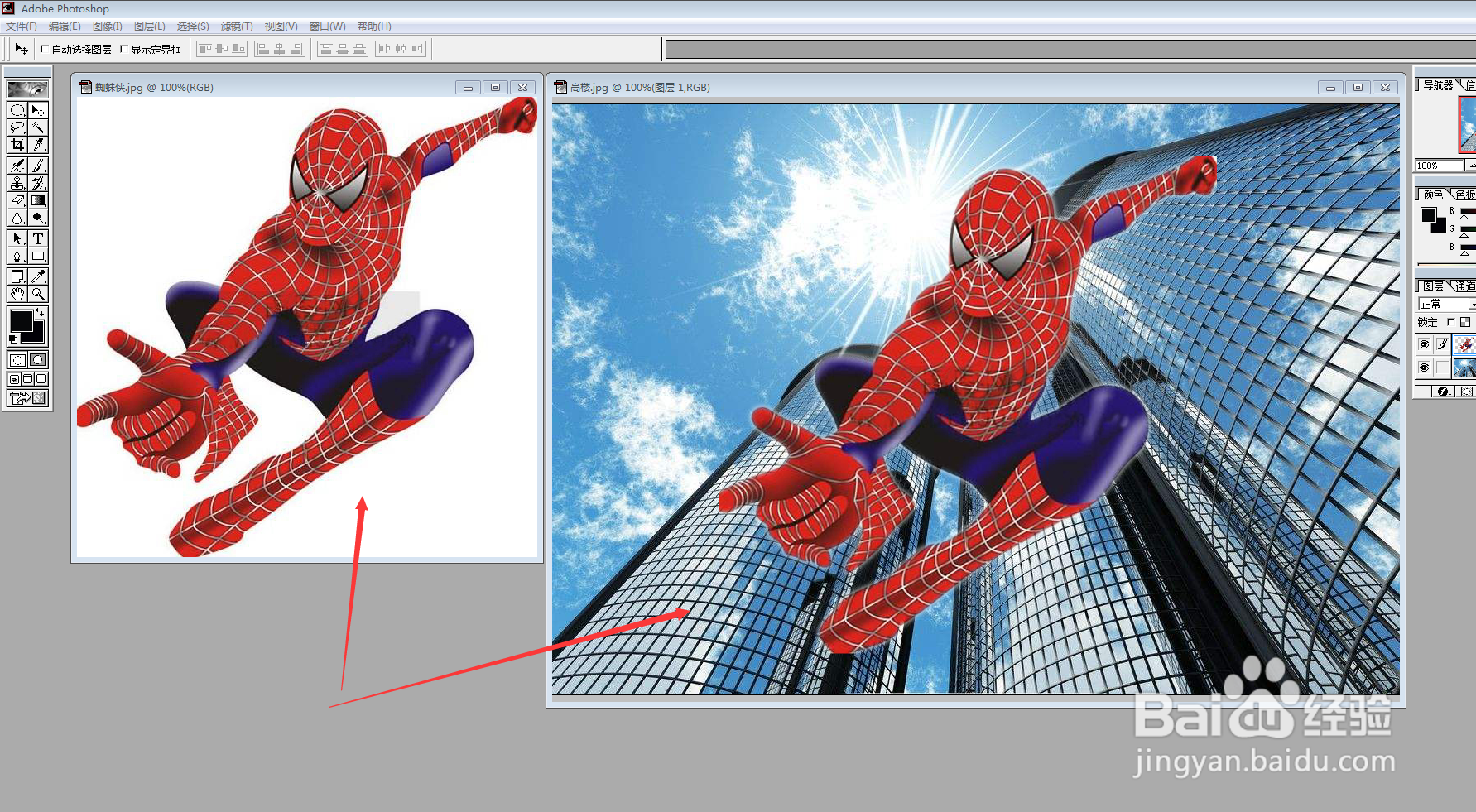Image resolution: width=1476 pixels, height=812 pixels.
Task: Switch to Full Screen with Menu Bar
Action: pyautogui.click(x=27, y=379)
